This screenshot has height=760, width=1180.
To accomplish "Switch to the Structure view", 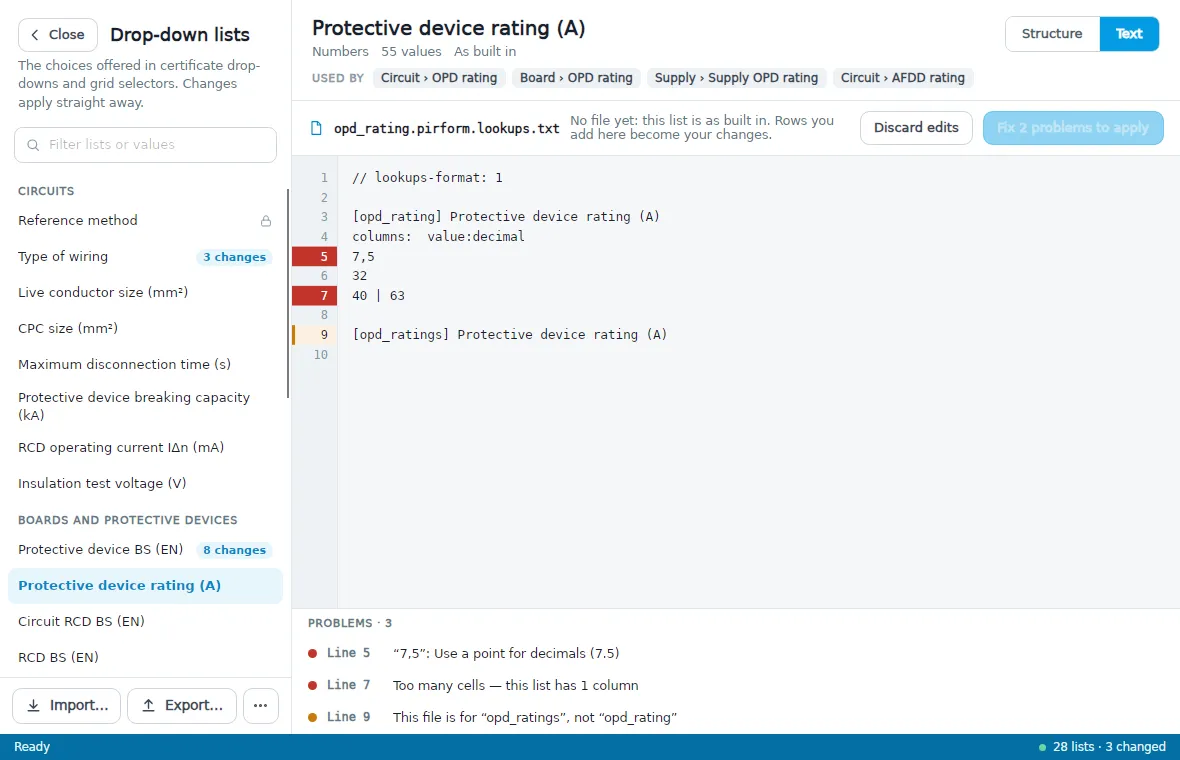I will click(1052, 34).
